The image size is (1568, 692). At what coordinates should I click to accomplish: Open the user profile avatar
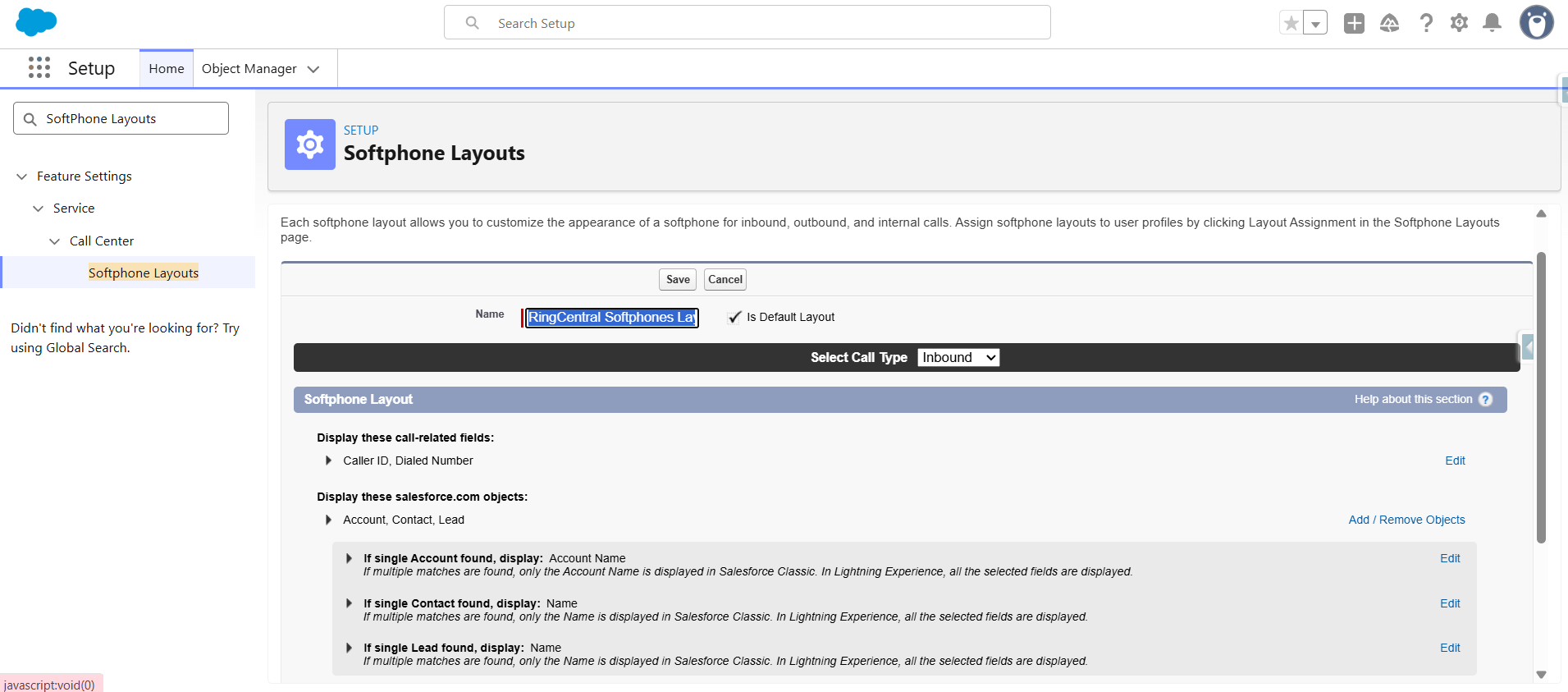[x=1536, y=23]
